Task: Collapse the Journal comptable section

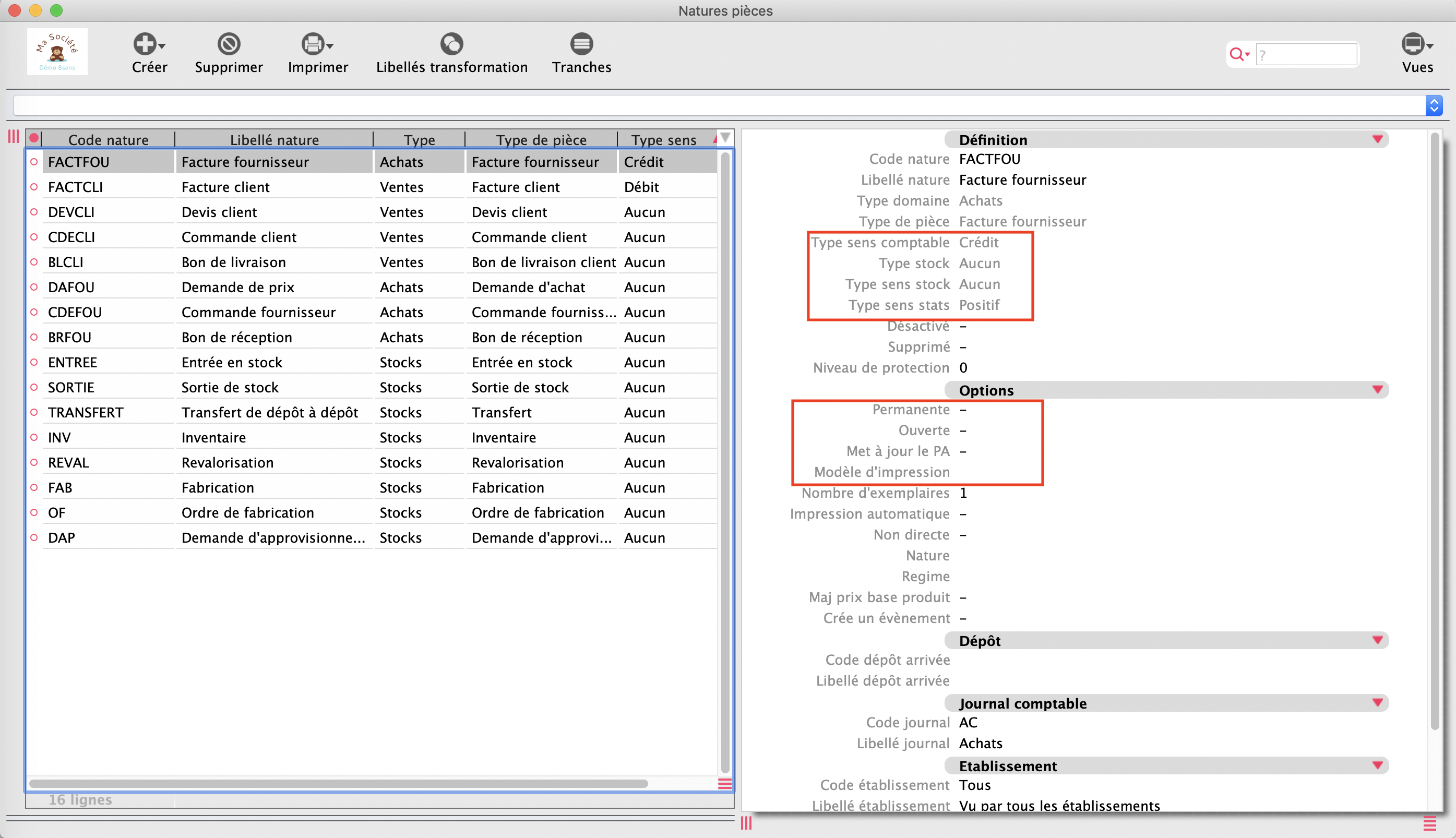Action: (x=1377, y=703)
